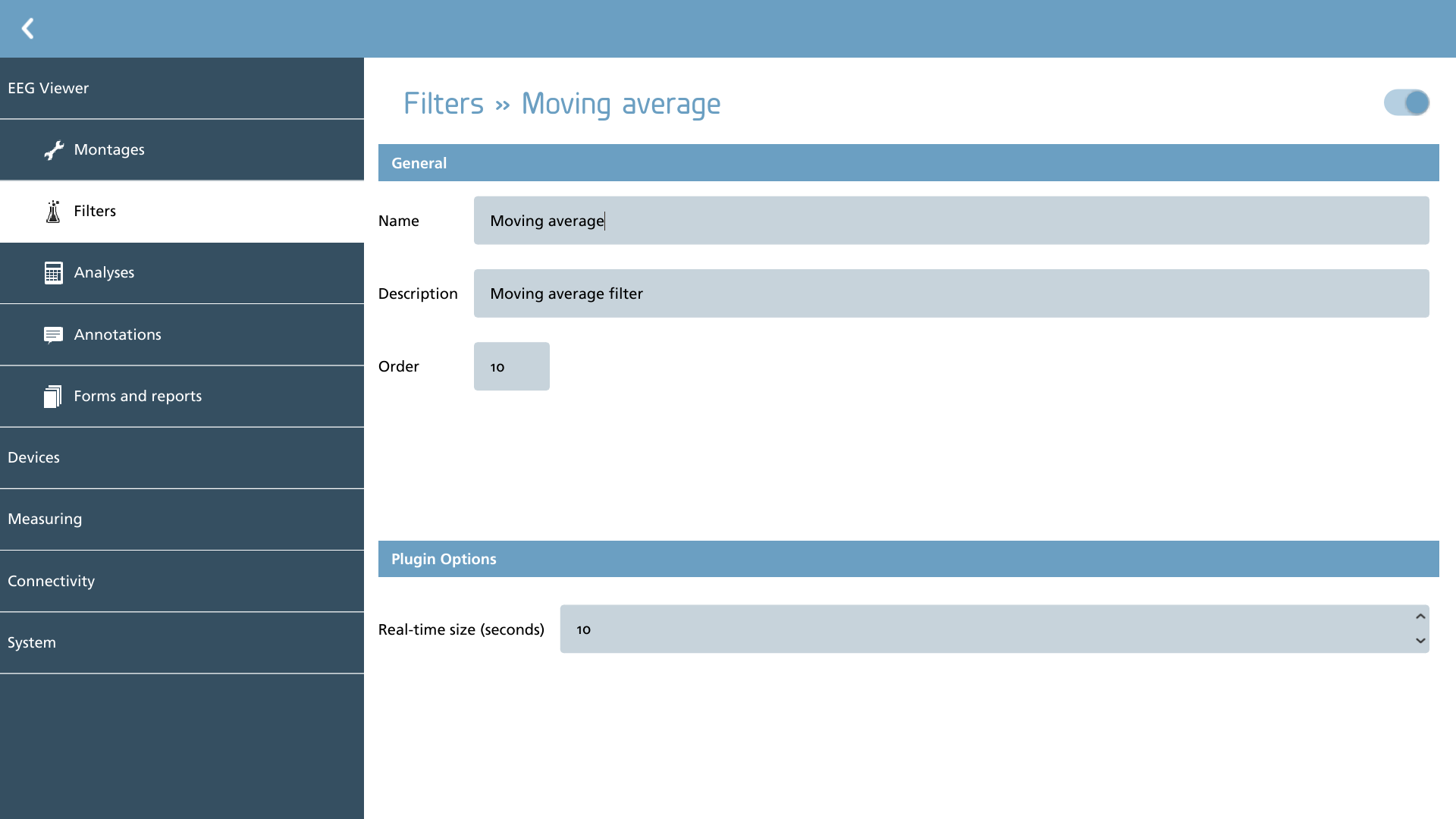
Task: Click the Filters breadcrumb link
Action: (443, 104)
